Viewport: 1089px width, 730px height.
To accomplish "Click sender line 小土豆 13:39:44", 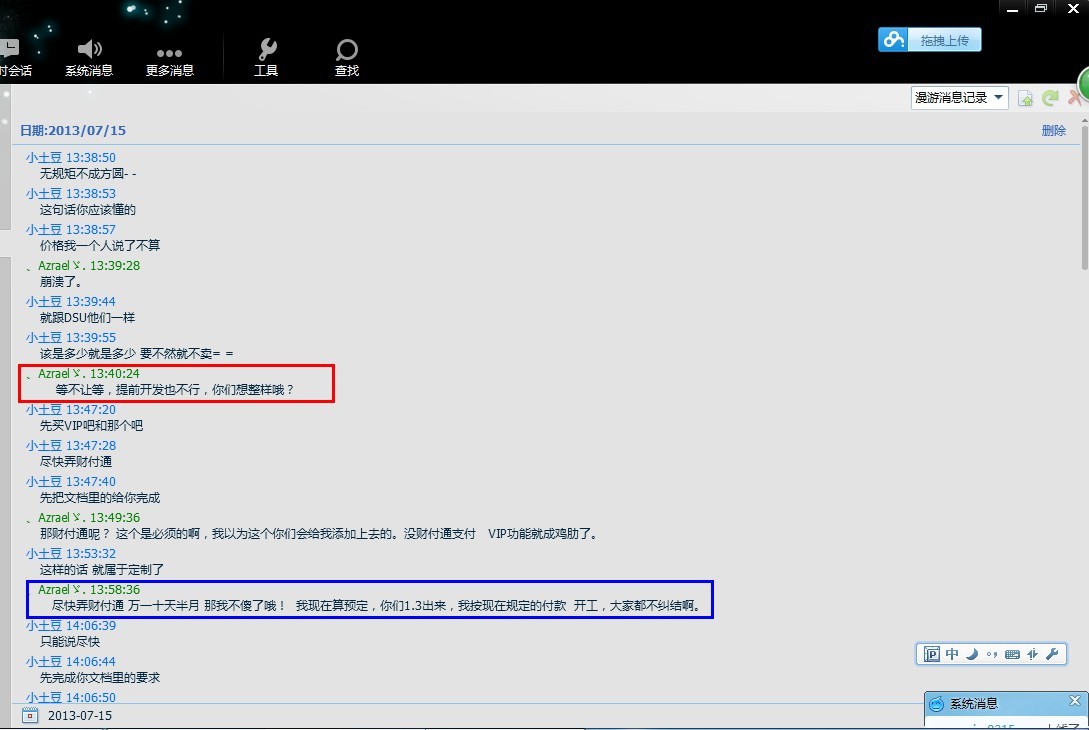I will tap(71, 302).
